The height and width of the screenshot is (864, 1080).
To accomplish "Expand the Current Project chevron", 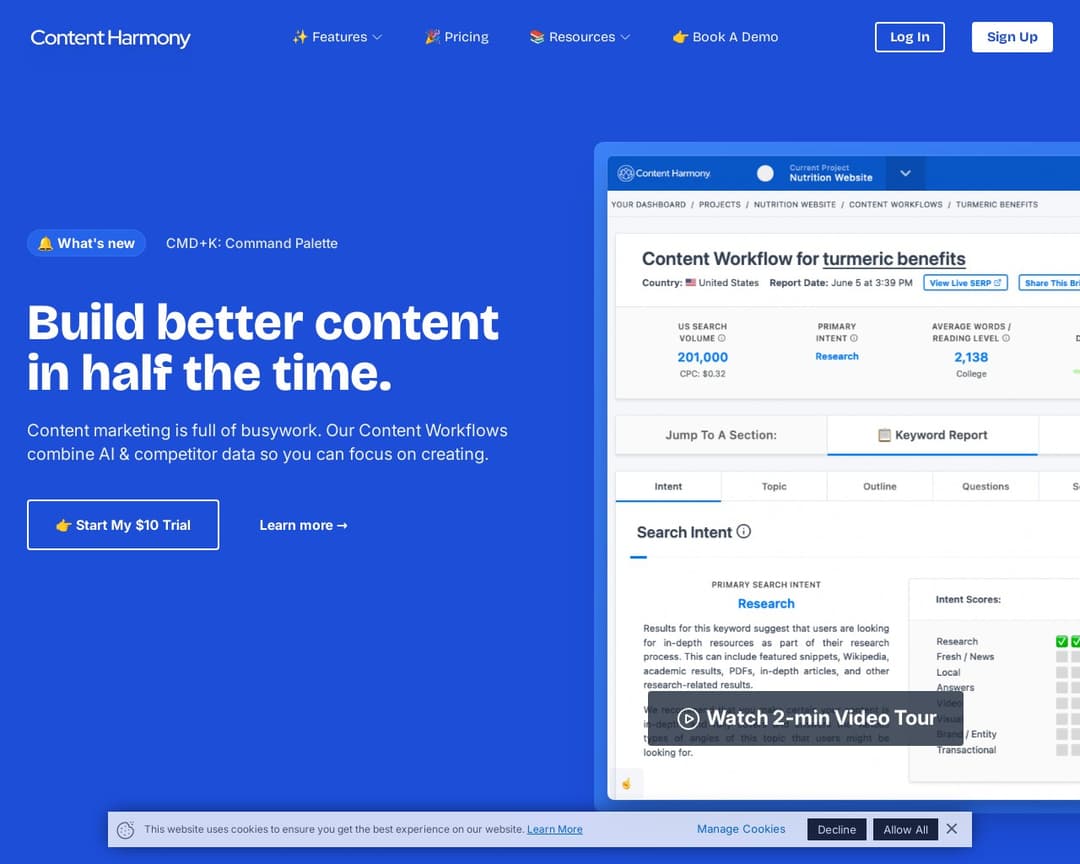I will click(905, 173).
